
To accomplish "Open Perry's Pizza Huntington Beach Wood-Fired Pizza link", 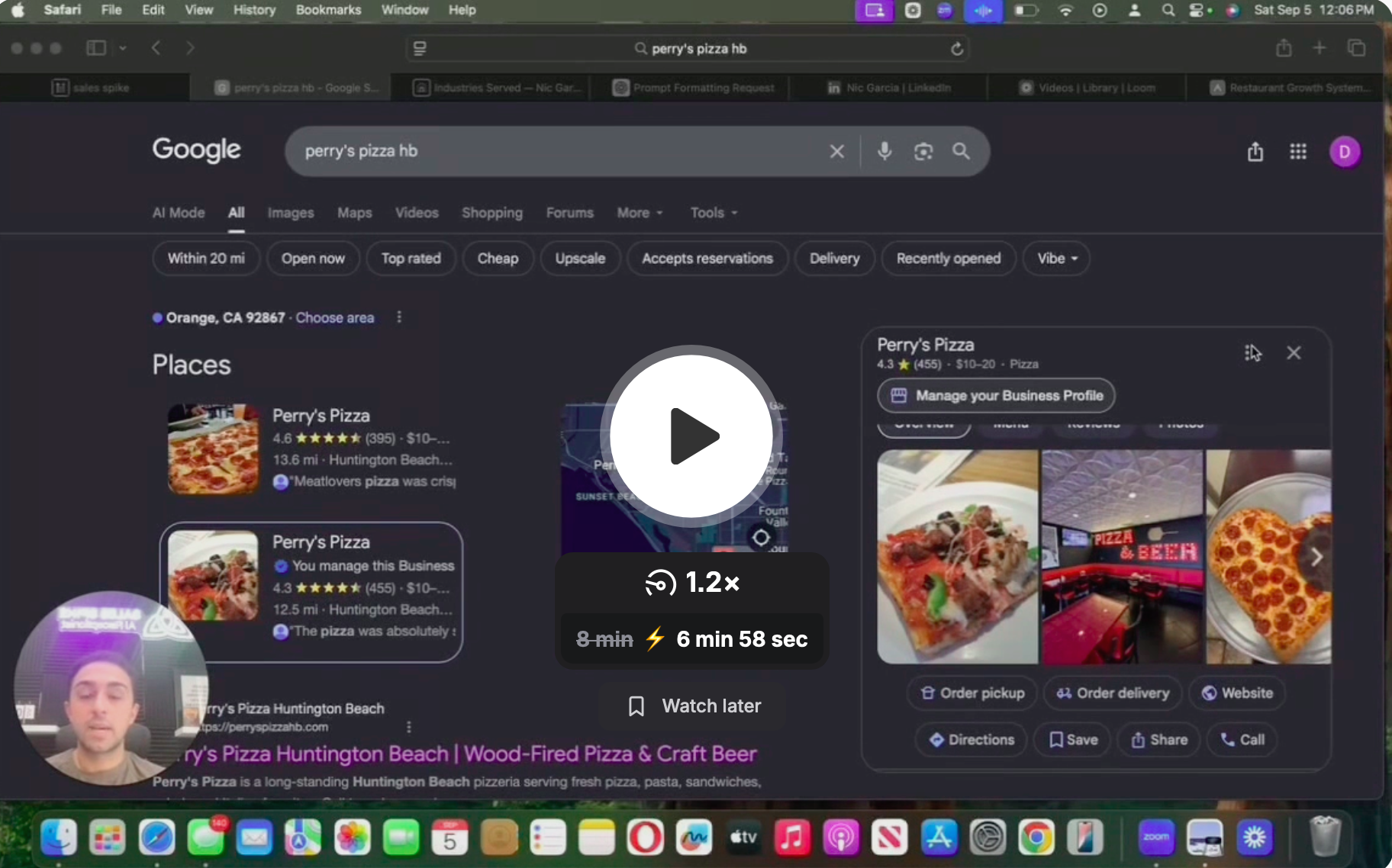I will tap(469, 754).
